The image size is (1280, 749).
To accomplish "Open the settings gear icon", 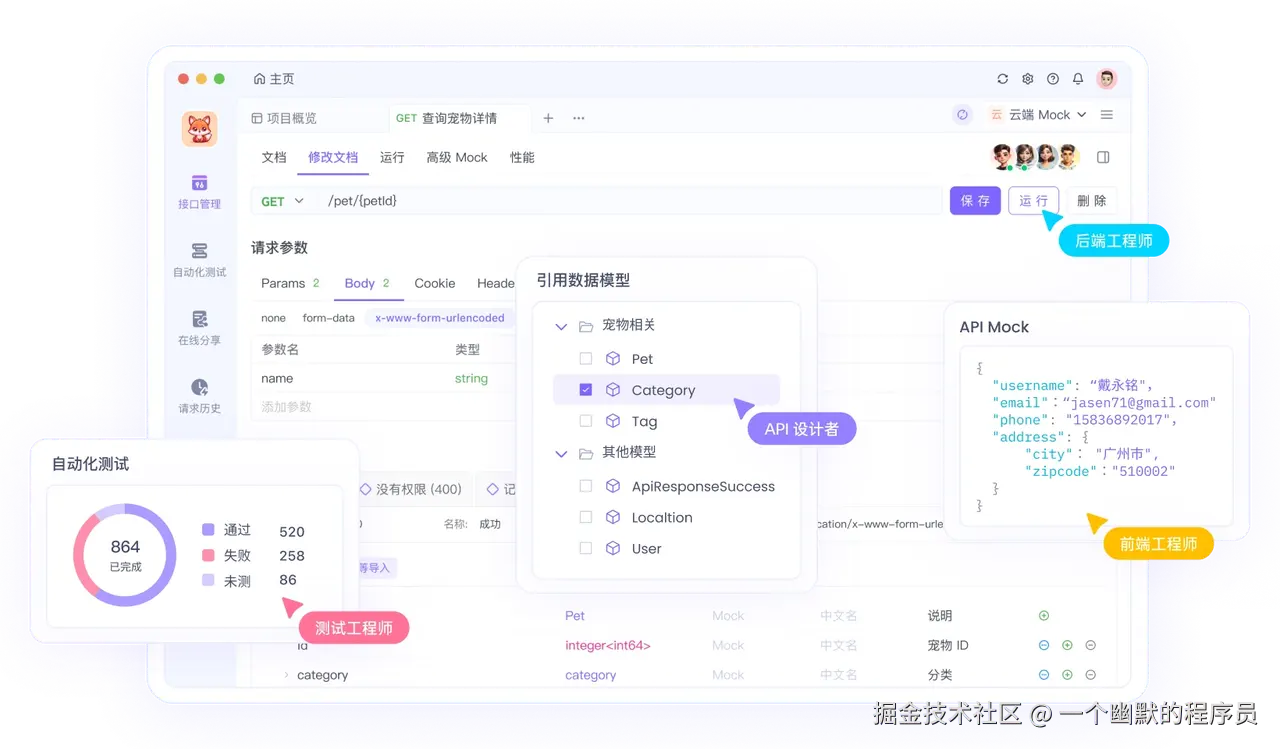I will [1027, 78].
